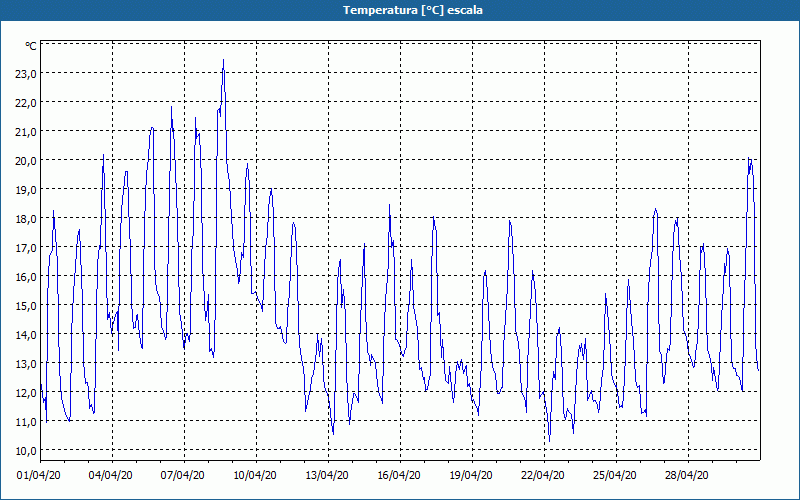Screen dimensions: 800x500
Task: Click the 23,0 temperature axis value
Action: click(26, 73)
